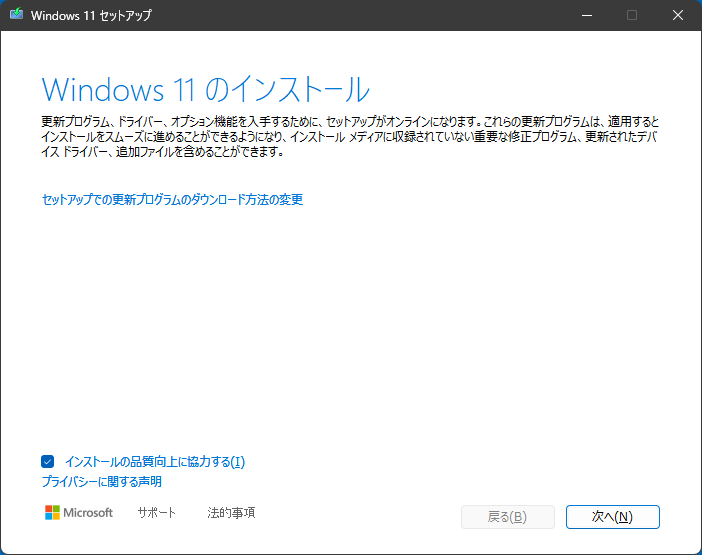Click the maximize button in title bar
Screen dimensions: 702x555
tap(632, 15)
